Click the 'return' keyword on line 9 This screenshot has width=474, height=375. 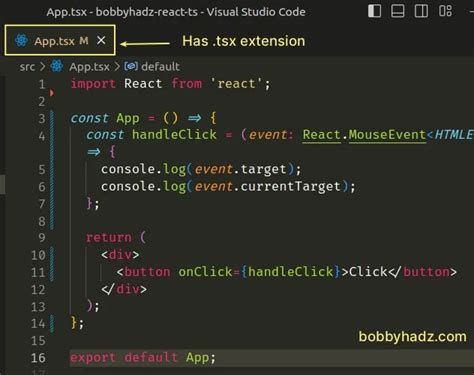coord(109,237)
